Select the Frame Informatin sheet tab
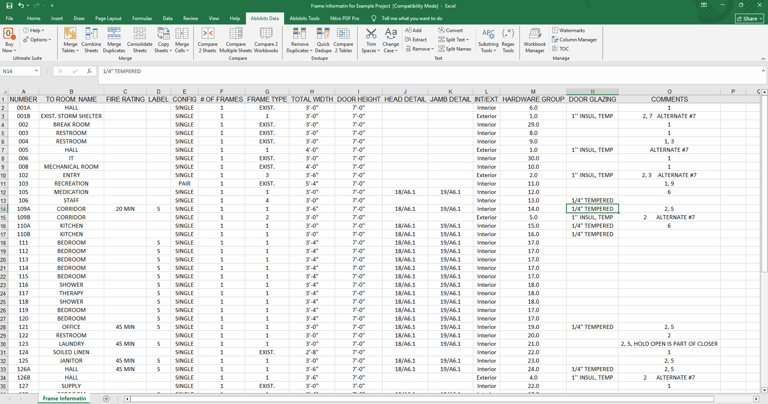Viewport: 768px width, 404px height. (64, 399)
